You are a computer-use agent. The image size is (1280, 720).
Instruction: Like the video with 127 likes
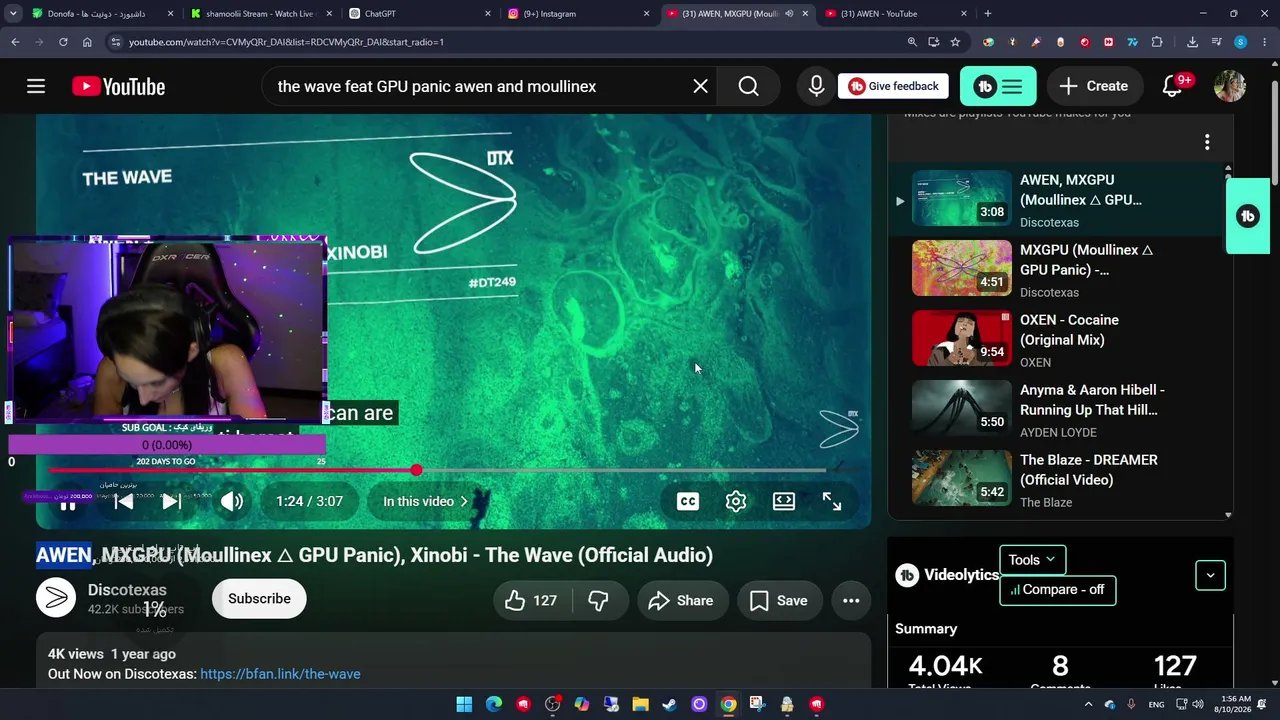(x=532, y=600)
